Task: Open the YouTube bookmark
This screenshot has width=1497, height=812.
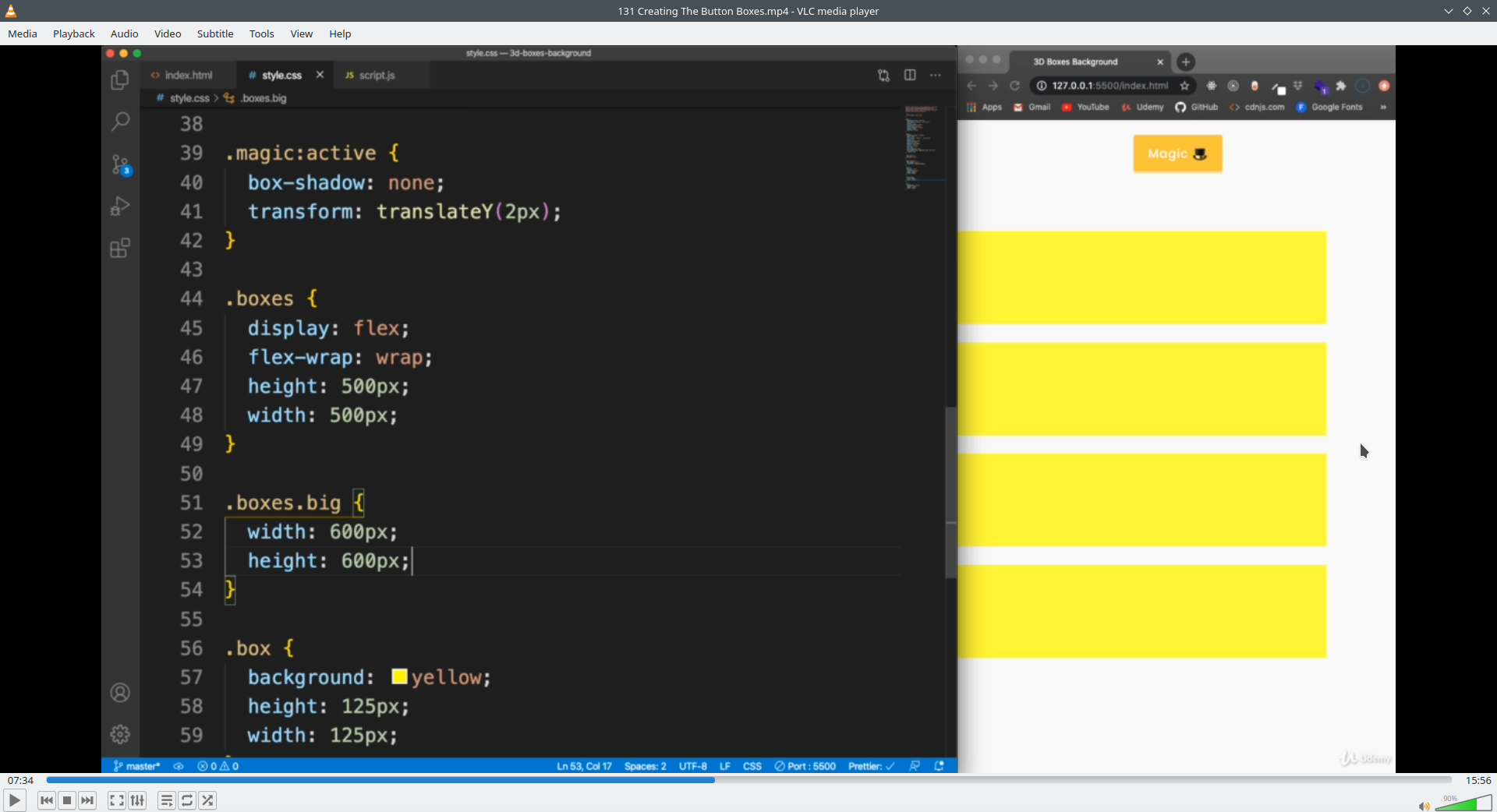Action: (1085, 108)
